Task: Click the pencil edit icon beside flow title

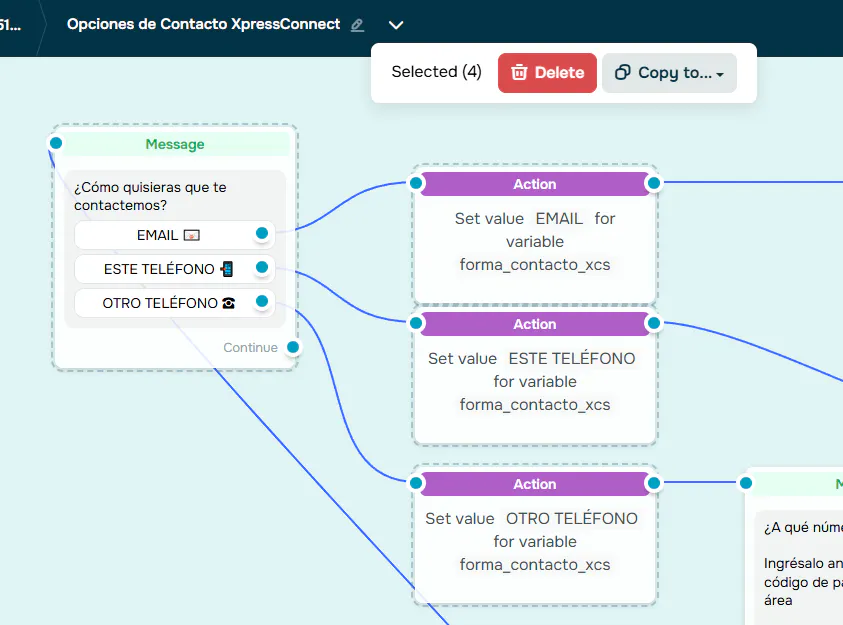Action: 358,25
